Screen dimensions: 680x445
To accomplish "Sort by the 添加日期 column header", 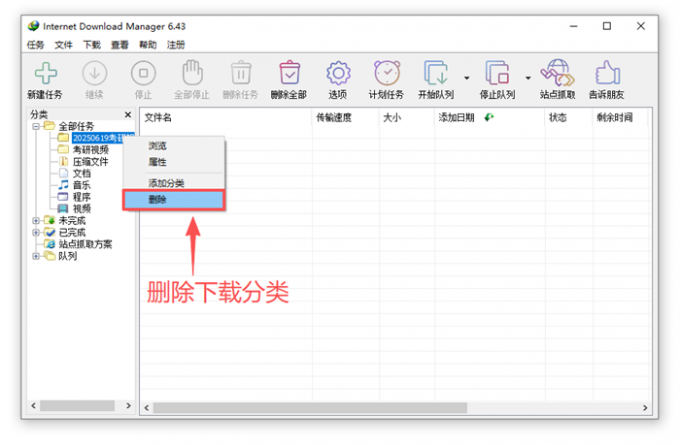I will (489, 118).
